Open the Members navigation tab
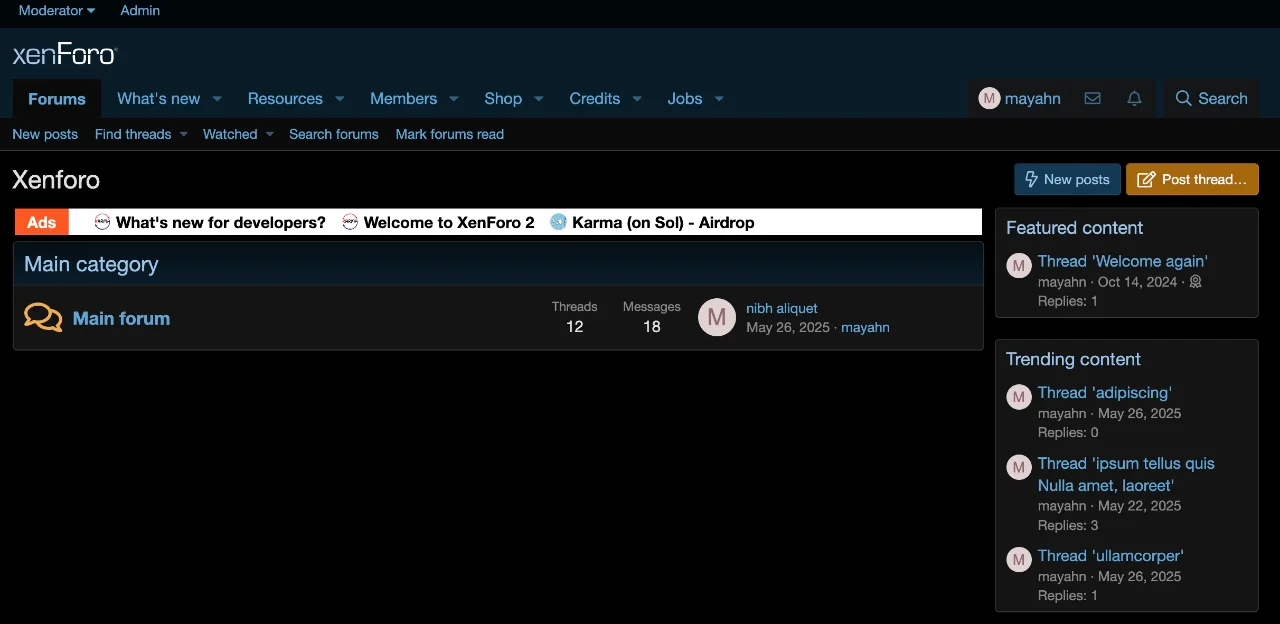The image size is (1280, 624). point(403,99)
